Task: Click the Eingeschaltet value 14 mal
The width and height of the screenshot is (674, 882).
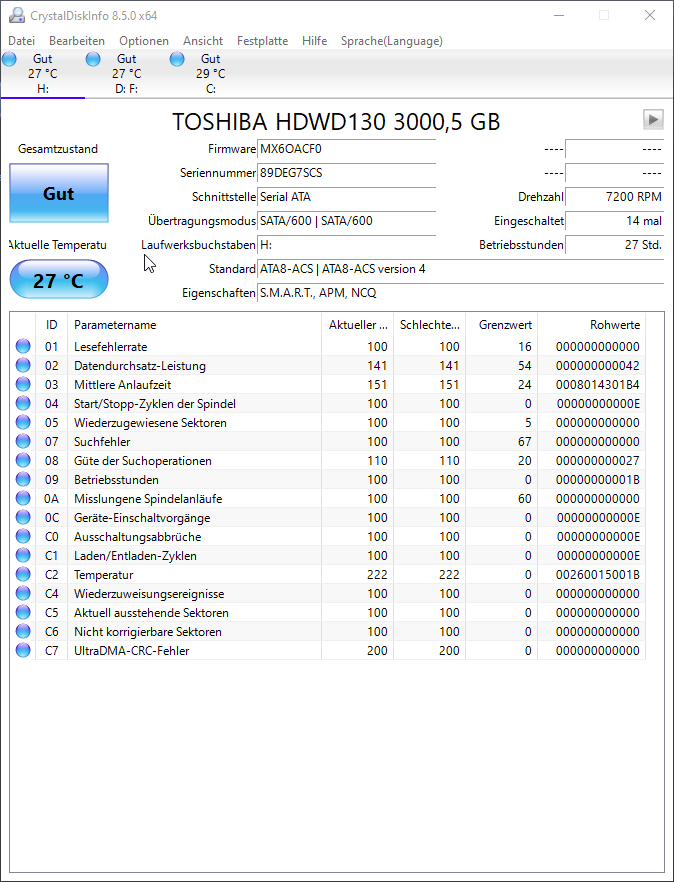Action: pyautogui.click(x=614, y=220)
